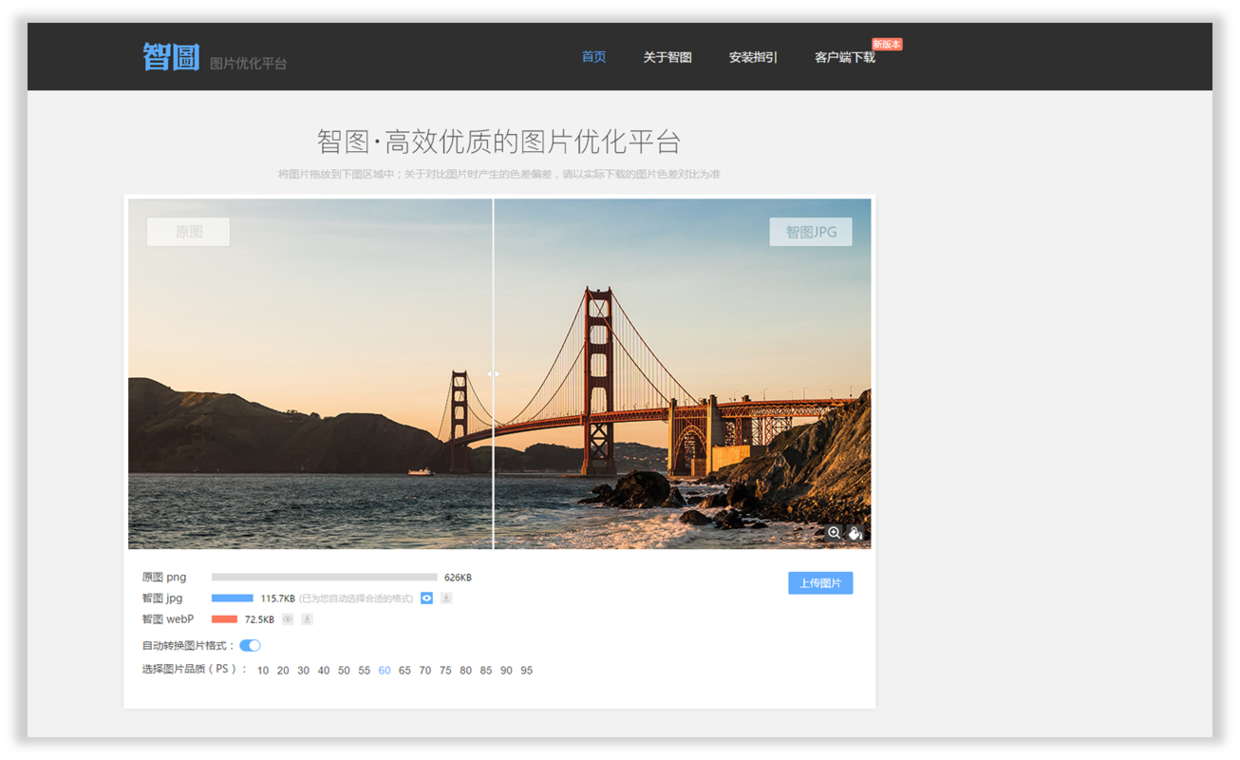The width and height of the screenshot is (1240, 760).
Task: Toggle 自动转换图片格式 switch
Action: tap(250, 645)
